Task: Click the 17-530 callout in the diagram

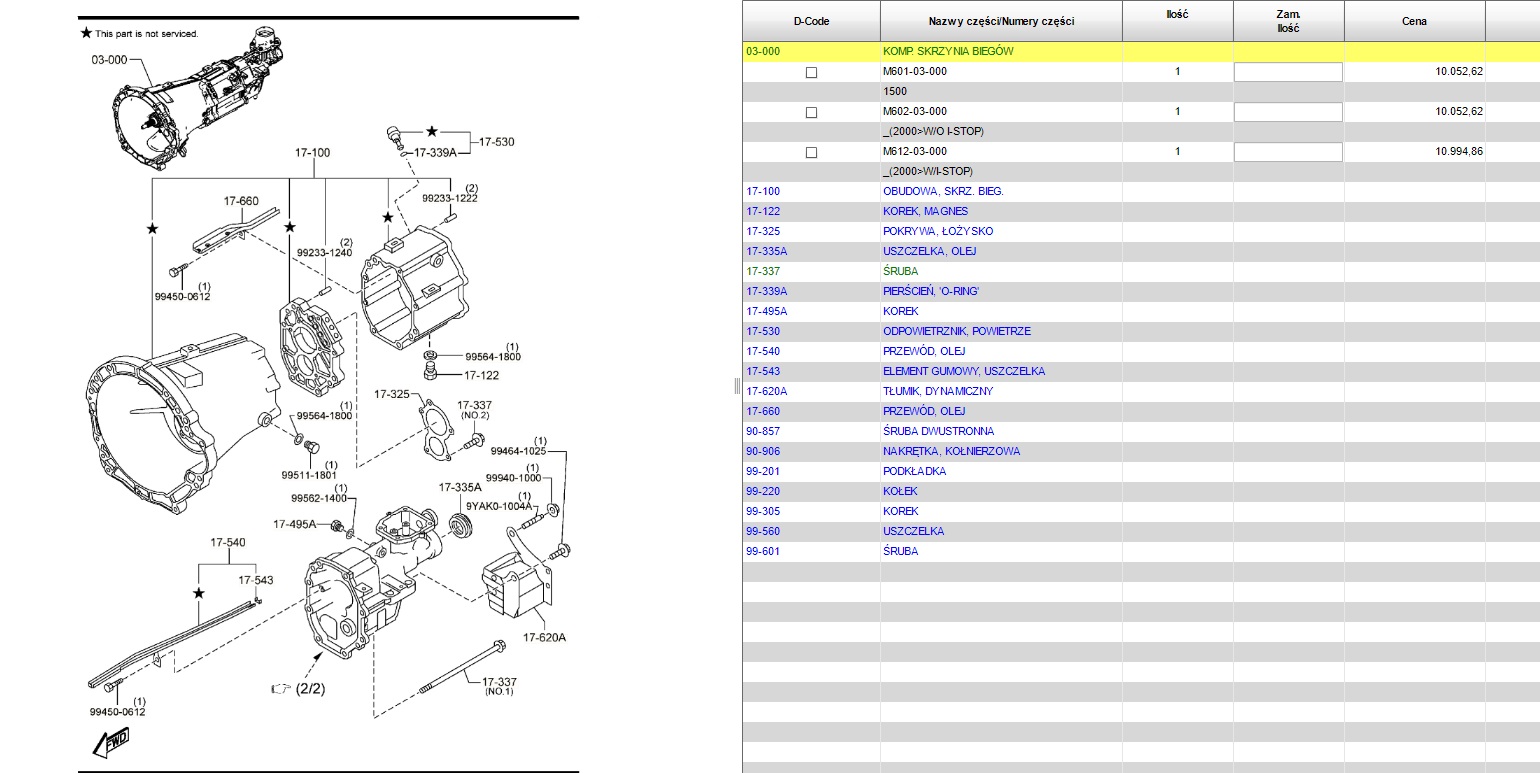Action: [x=496, y=142]
